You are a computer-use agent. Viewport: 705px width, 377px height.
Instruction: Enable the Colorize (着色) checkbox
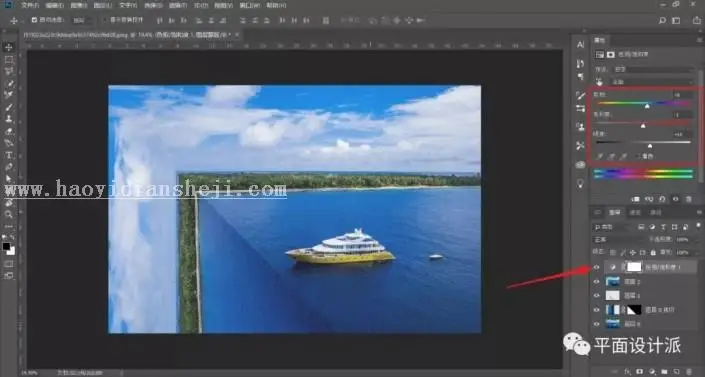(638, 157)
